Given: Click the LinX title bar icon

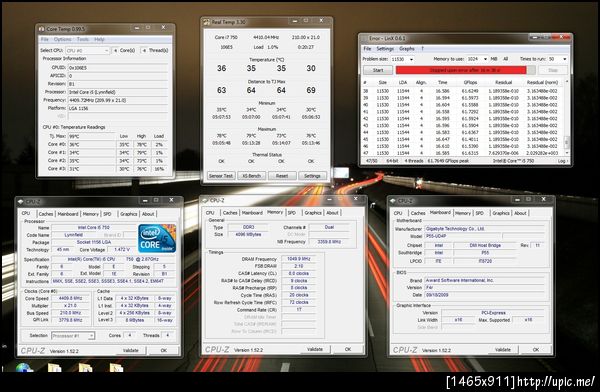Looking at the screenshot, I should [364, 38].
